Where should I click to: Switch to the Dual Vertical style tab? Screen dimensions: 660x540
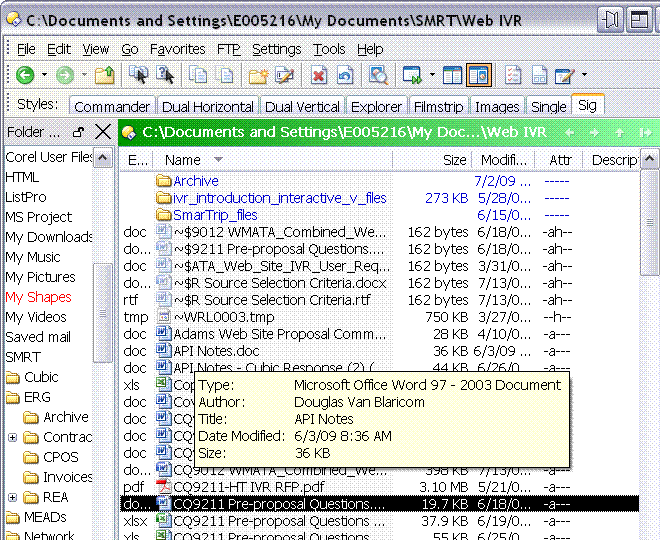(302, 106)
